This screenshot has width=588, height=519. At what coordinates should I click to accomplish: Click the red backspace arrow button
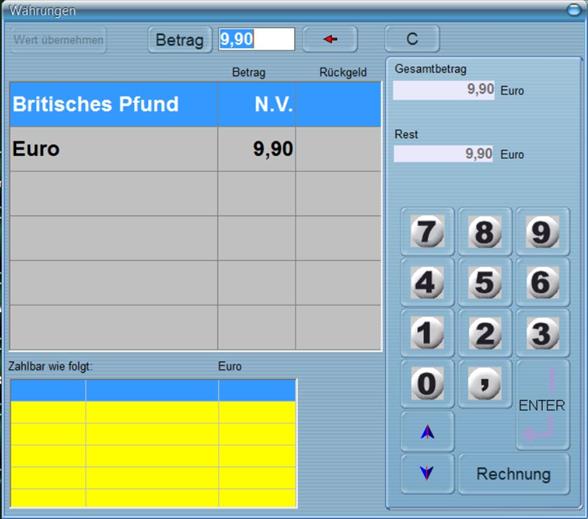[x=330, y=39]
